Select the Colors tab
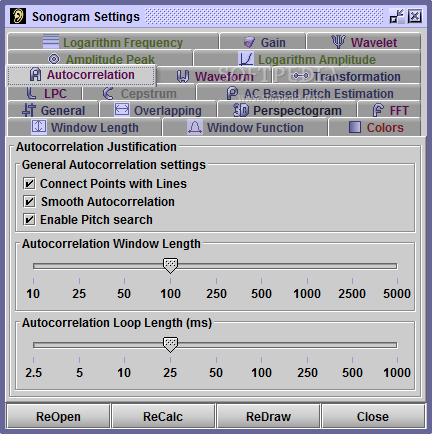 pos(375,127)
